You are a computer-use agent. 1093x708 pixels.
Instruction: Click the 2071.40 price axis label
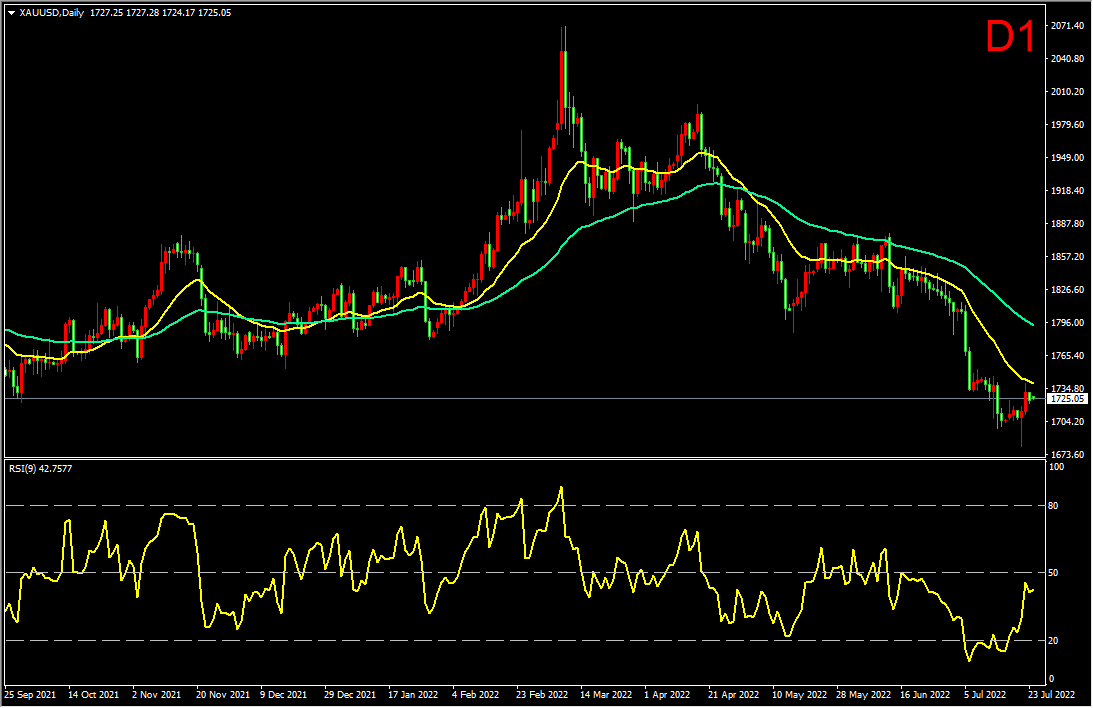pos(1067,26)
